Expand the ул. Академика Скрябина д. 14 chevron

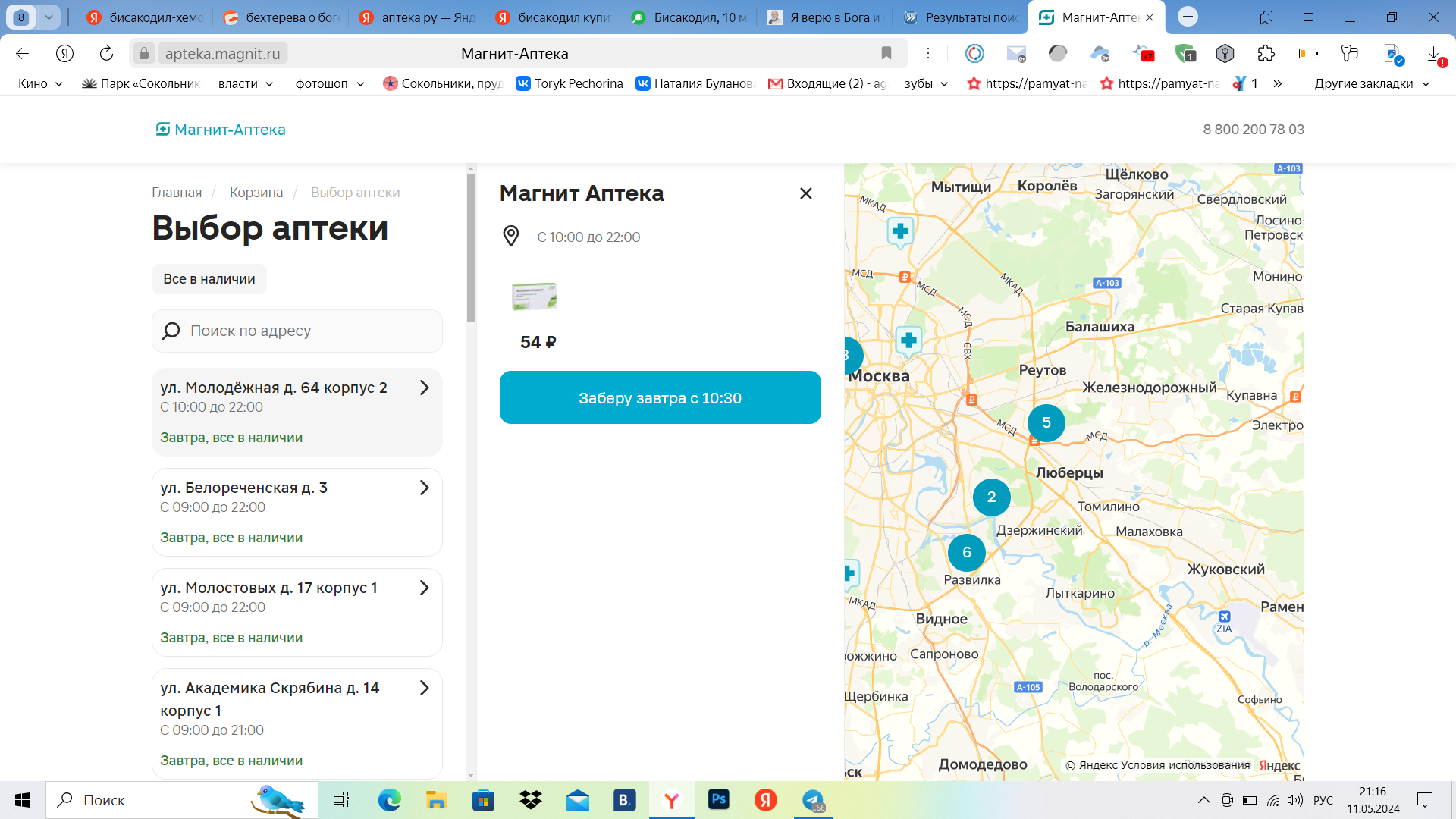(425, 688)
